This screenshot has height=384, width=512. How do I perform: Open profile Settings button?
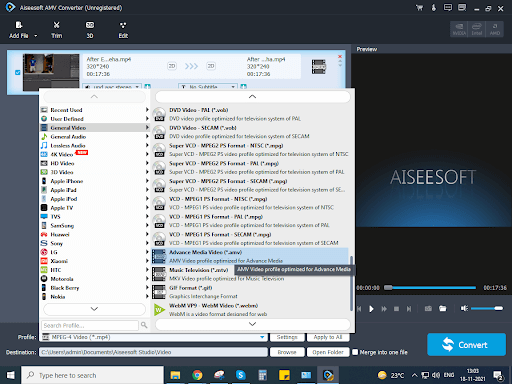coord(287,337)
